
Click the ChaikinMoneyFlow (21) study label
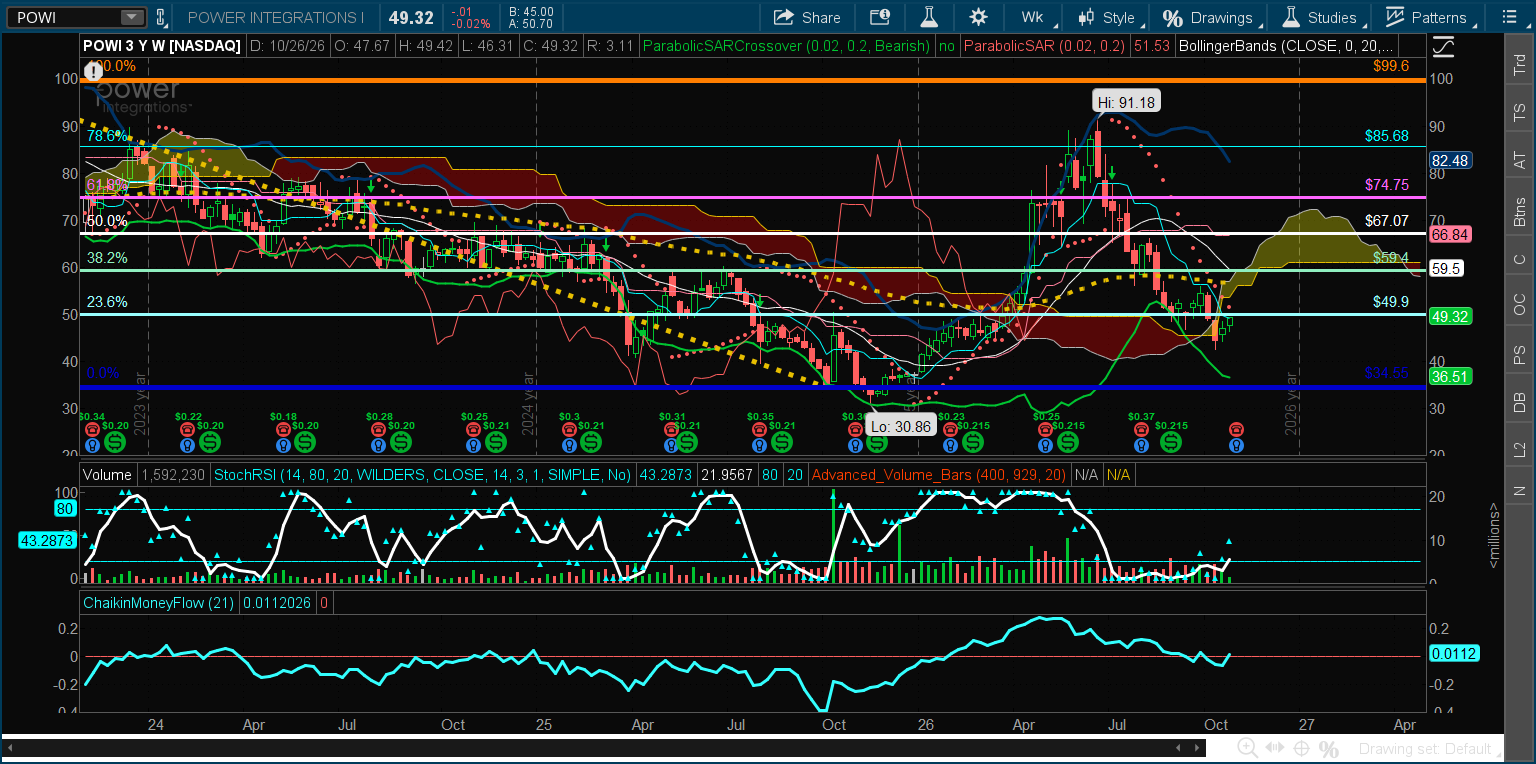coord(158,603)
